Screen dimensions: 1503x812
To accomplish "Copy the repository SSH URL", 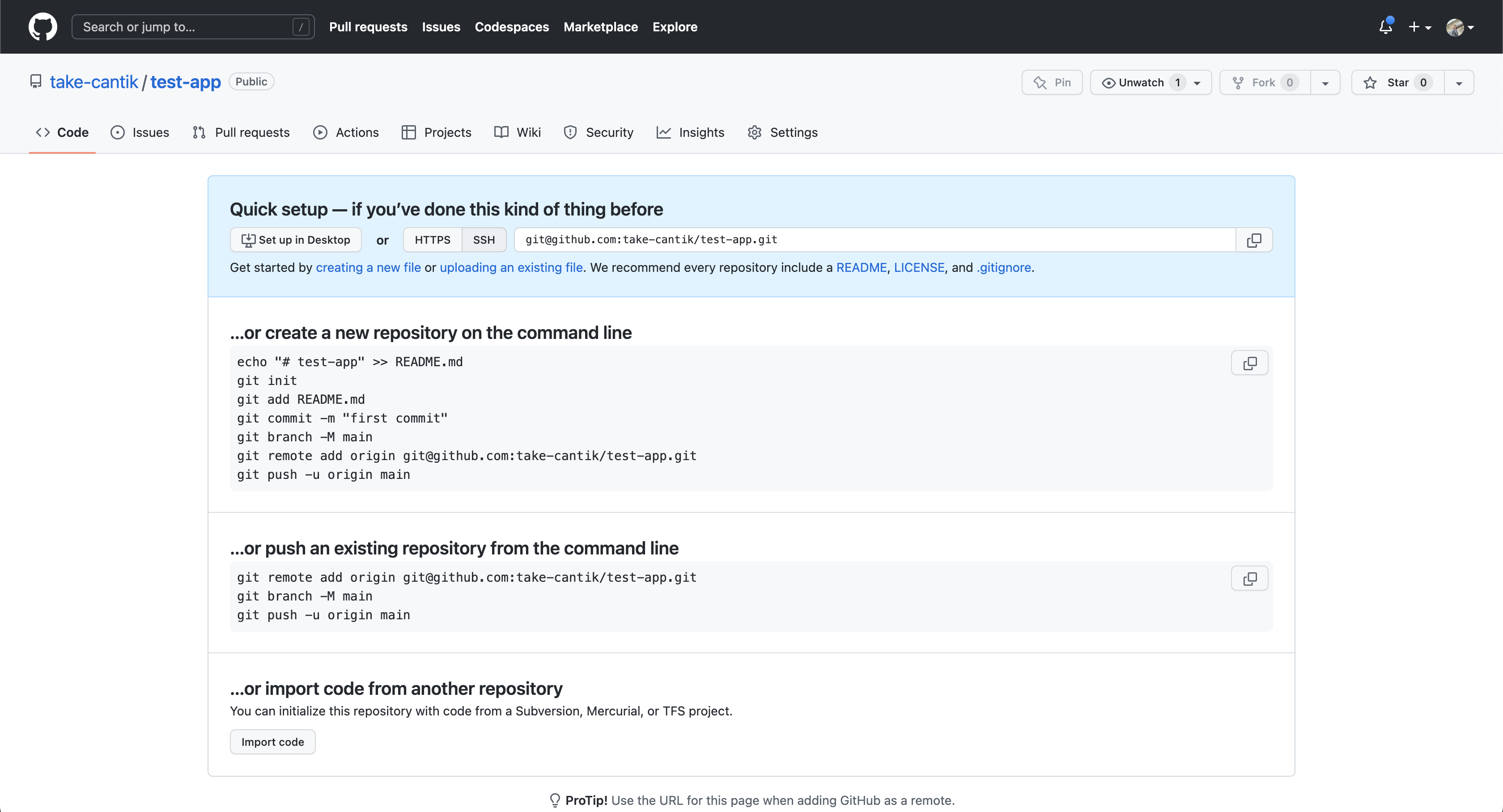I will coord(1254,240).
